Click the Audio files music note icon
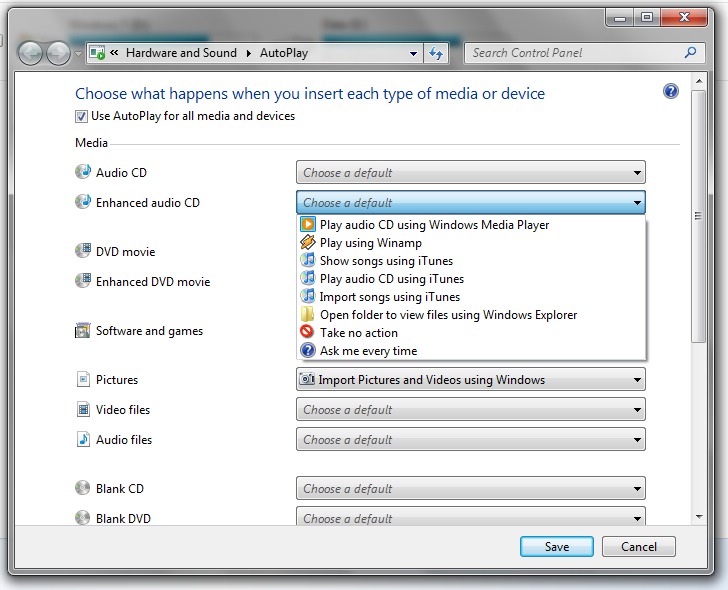Screen dimensions: 728x590 coord(83,439)
